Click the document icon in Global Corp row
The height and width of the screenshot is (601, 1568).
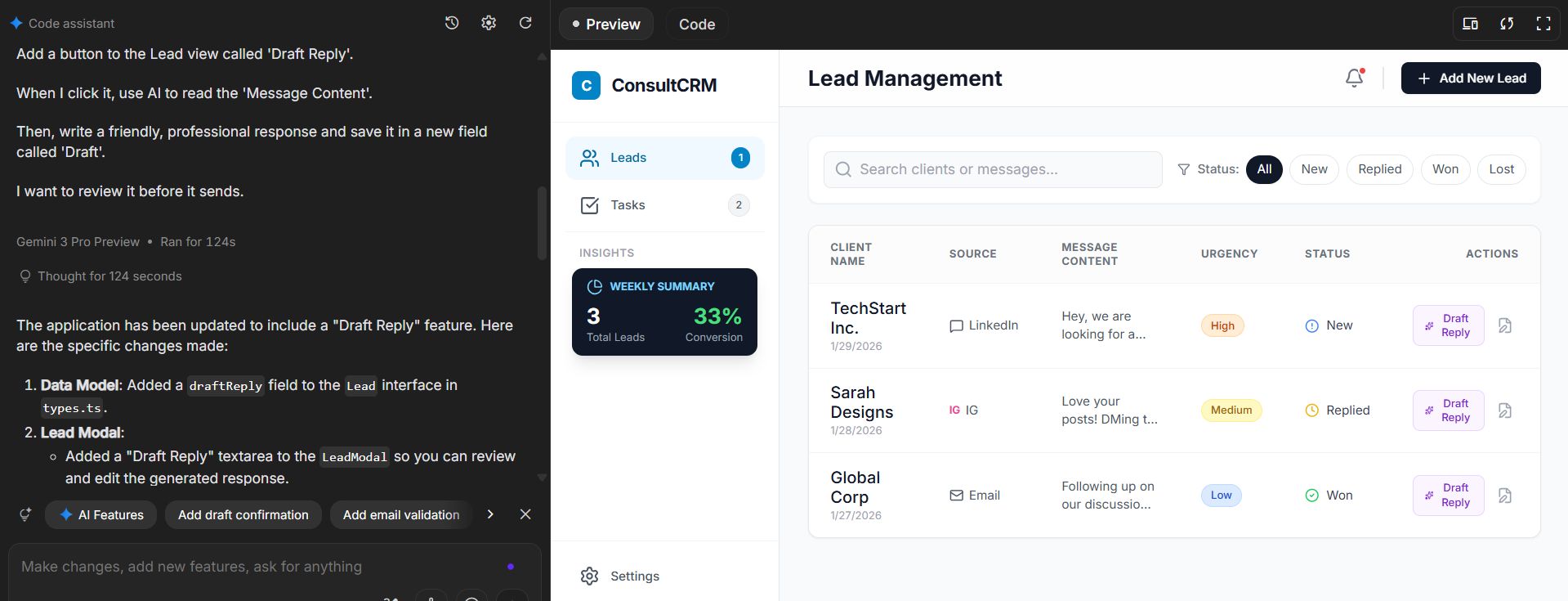[1505, 496]
